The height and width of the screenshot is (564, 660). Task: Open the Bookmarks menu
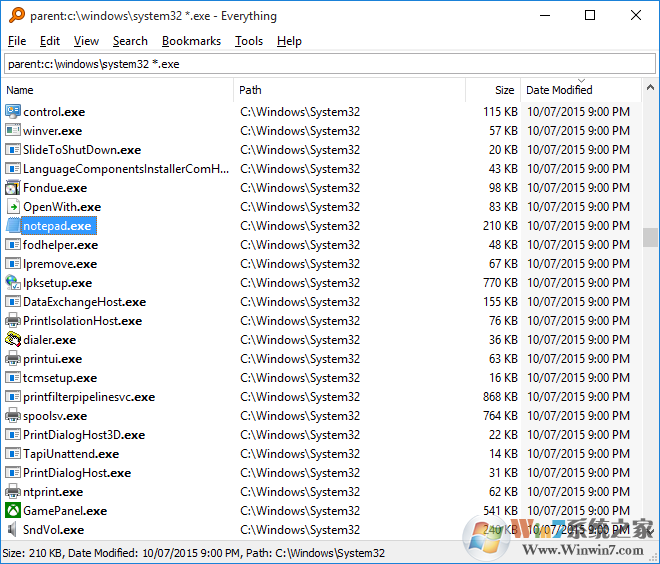(191, 41)
